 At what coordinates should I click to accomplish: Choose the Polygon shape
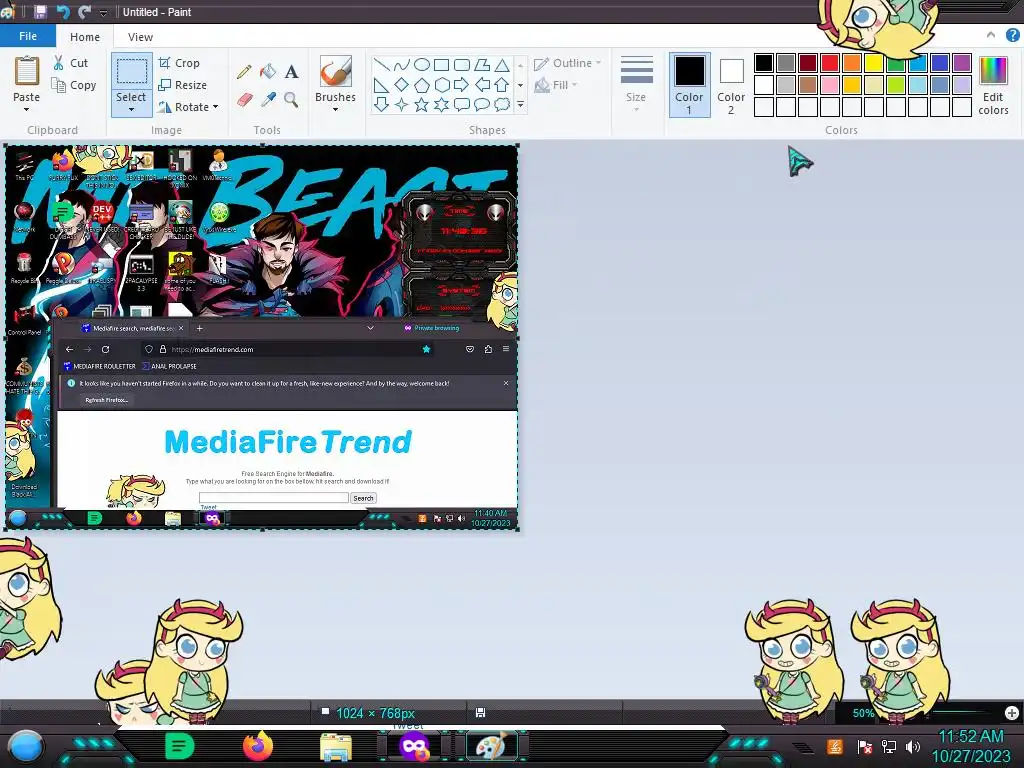[x=482, y=65]
